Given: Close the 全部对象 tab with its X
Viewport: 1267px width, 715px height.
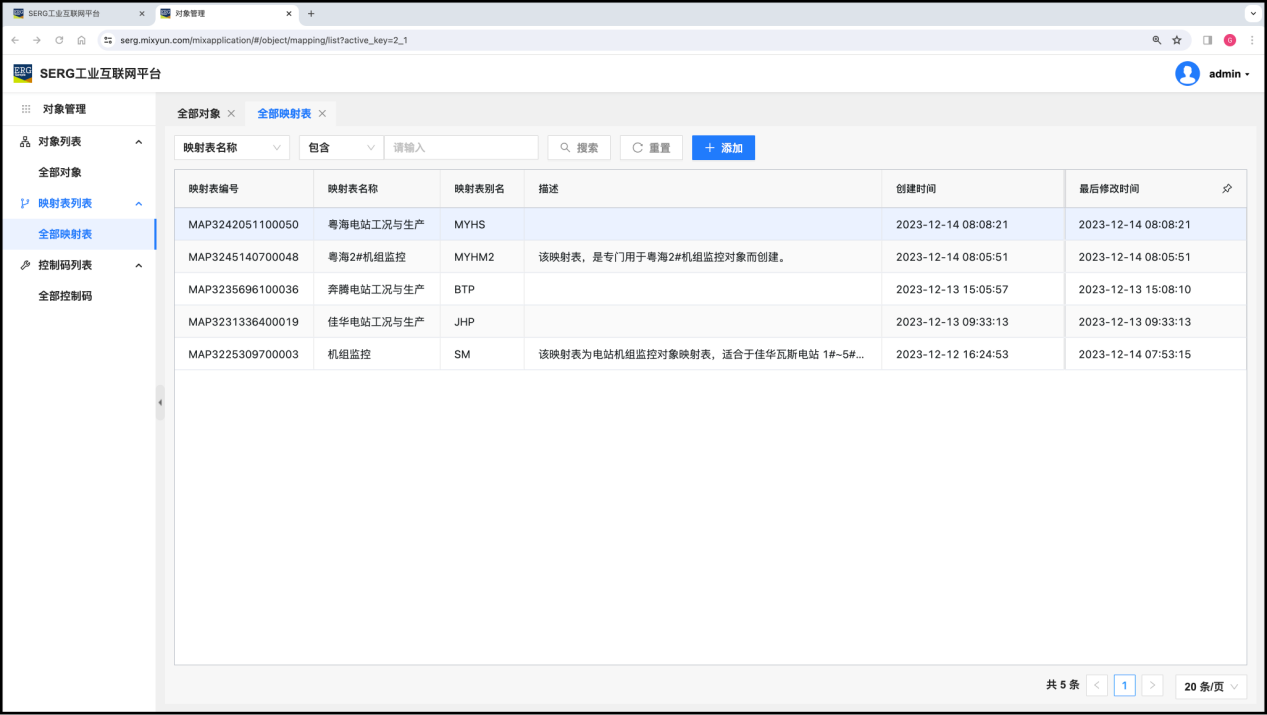Looking at the screenshot, I should (231, 114).
